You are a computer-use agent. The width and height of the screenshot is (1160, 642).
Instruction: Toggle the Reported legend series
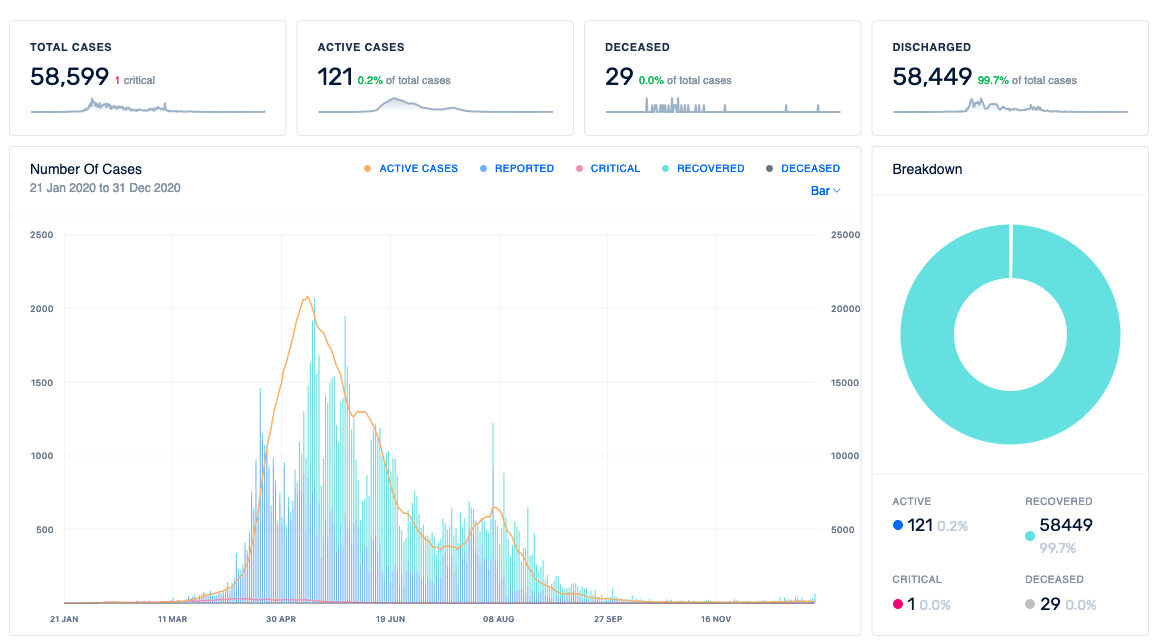(524, 169)
